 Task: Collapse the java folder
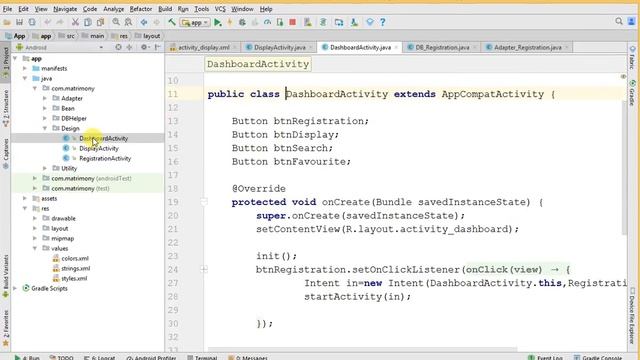[25, 78]
